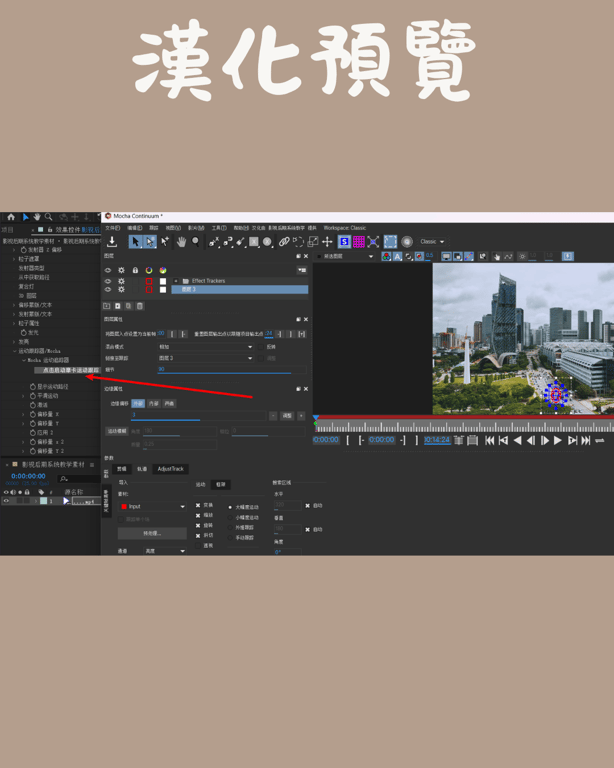Select the add point (arrow plus) tool
The height and width of the screenshot is (768, 614).
165,241
